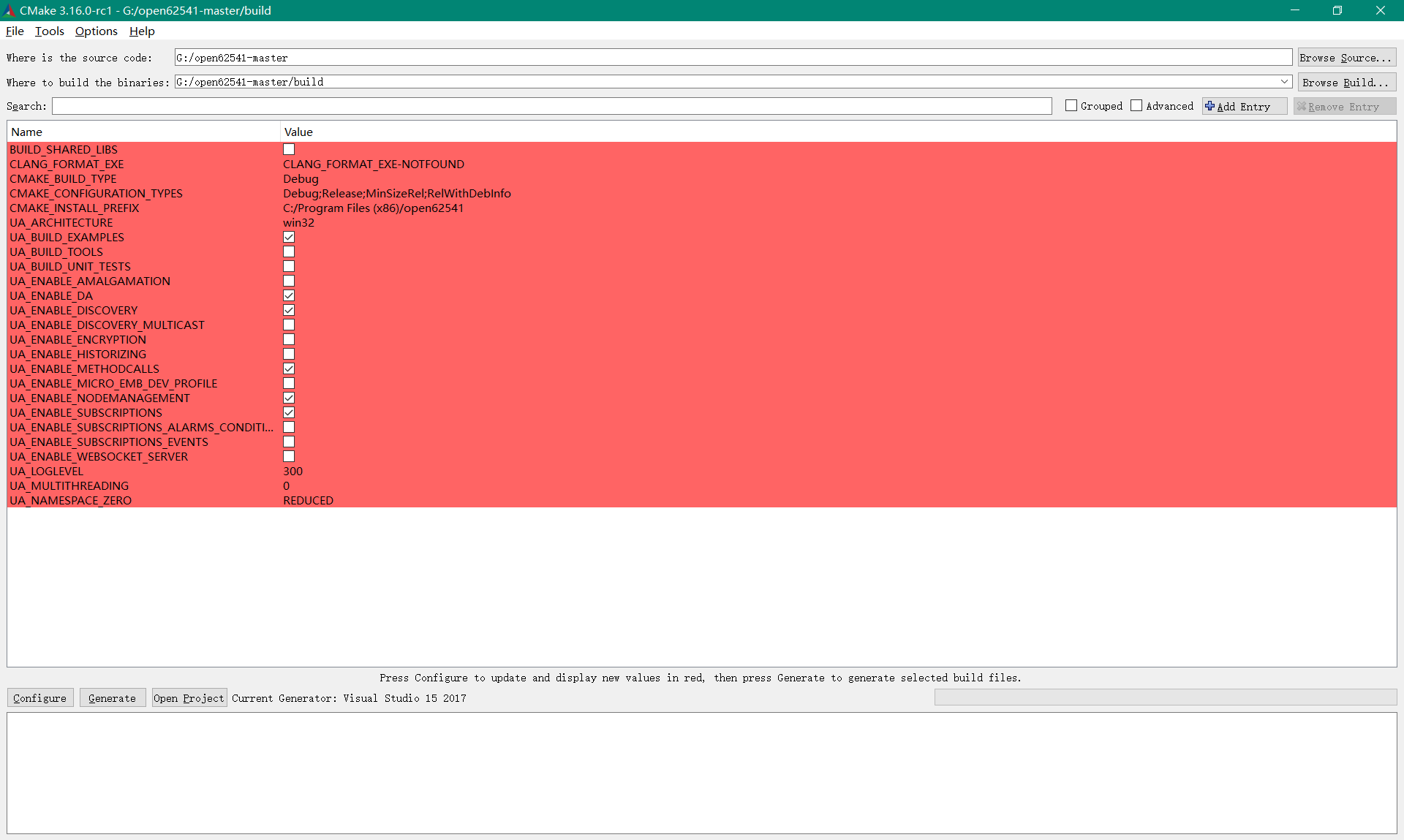Click the Generate button

112,698
